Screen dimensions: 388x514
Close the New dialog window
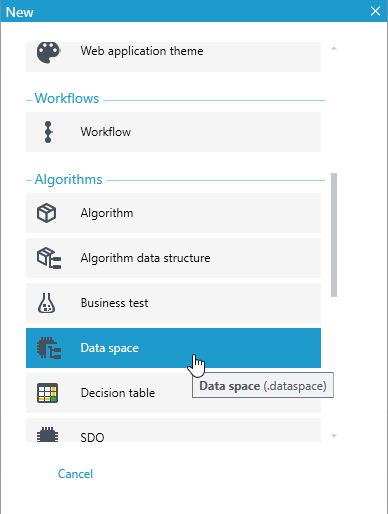(x=376, y=11)
